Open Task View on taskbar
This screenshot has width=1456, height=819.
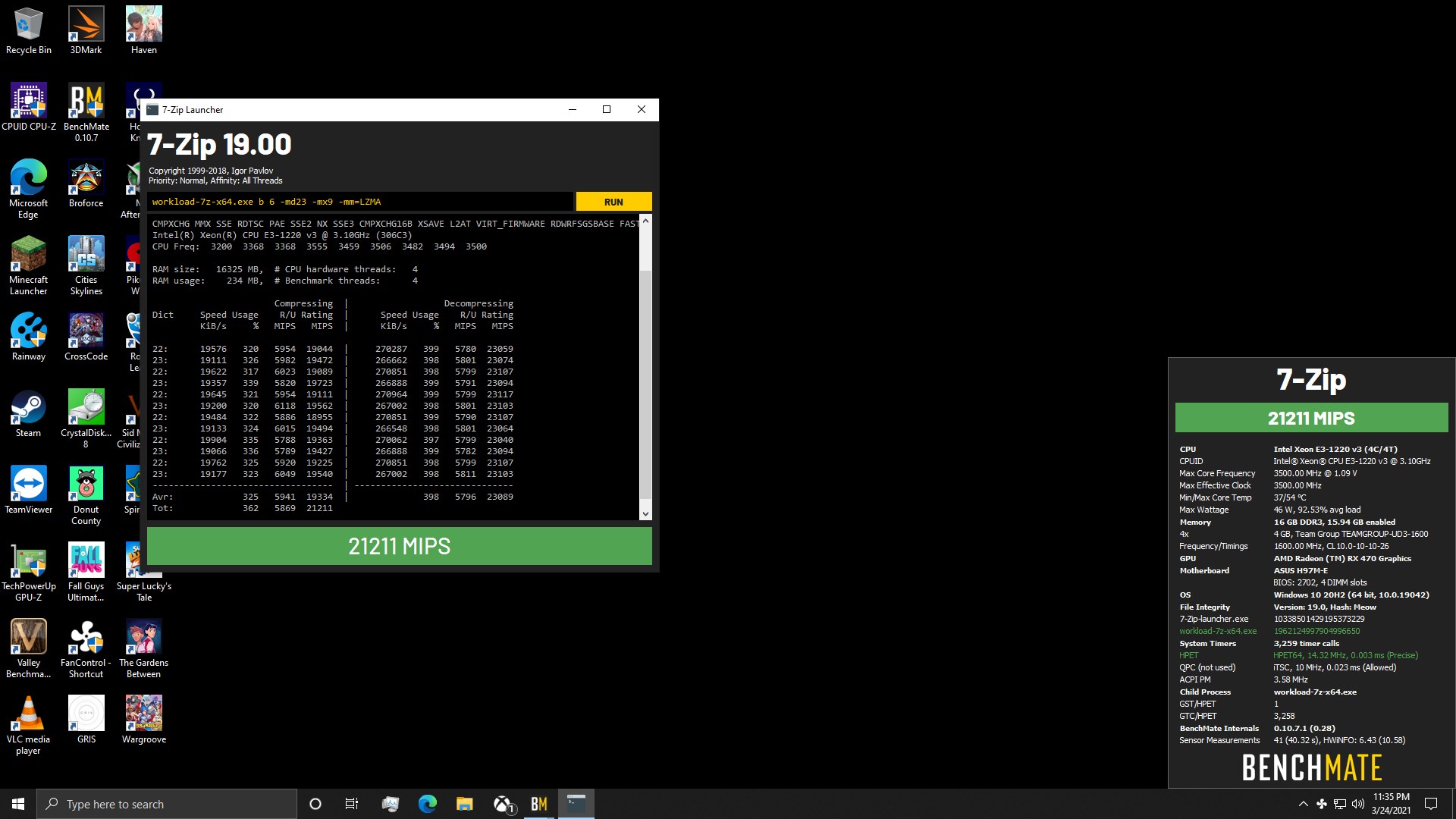(x=352, y=804)
